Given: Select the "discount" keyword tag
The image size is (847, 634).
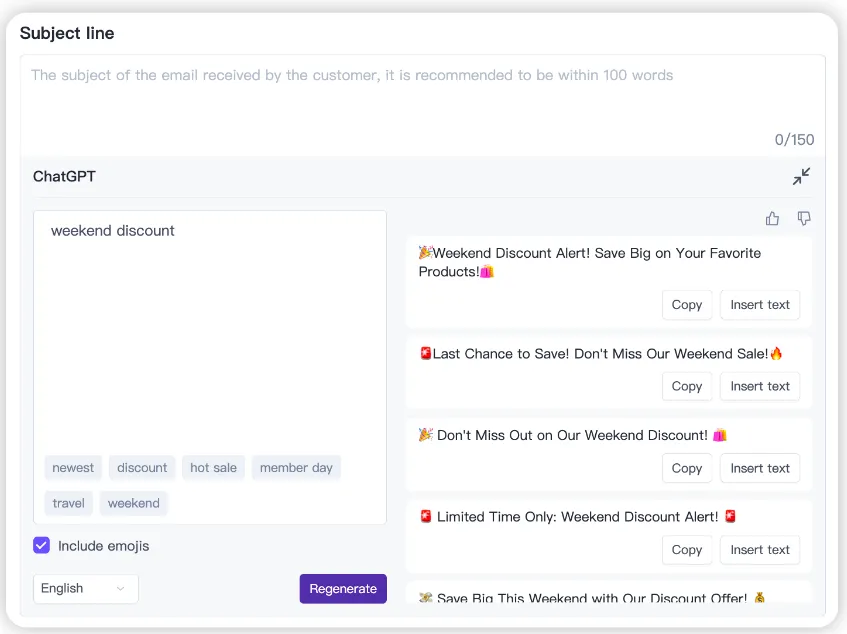Looking at the screenshot, I should coord(142,468).
